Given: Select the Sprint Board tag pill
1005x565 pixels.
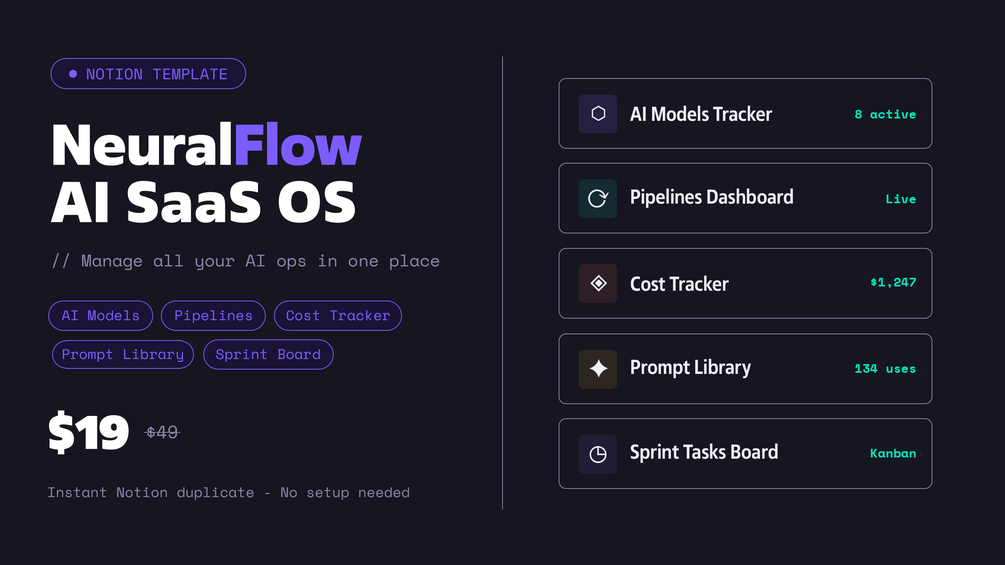Looking at the screenshot, I should [268, 355].
